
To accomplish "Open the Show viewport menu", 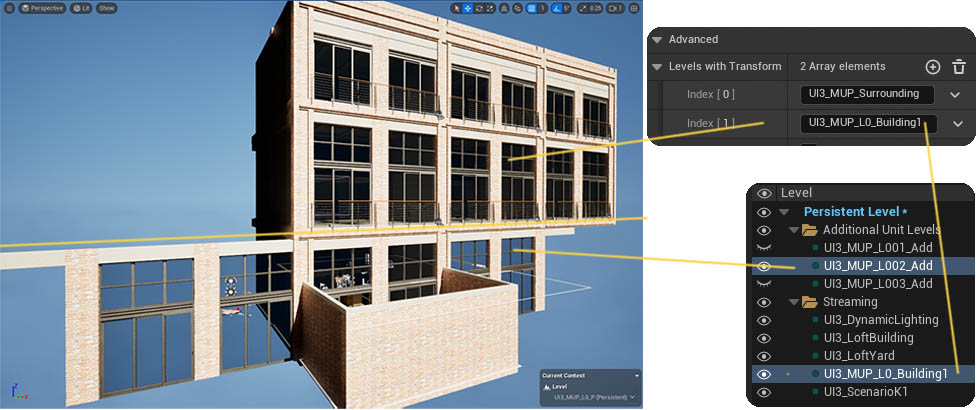I will [106, 8].
